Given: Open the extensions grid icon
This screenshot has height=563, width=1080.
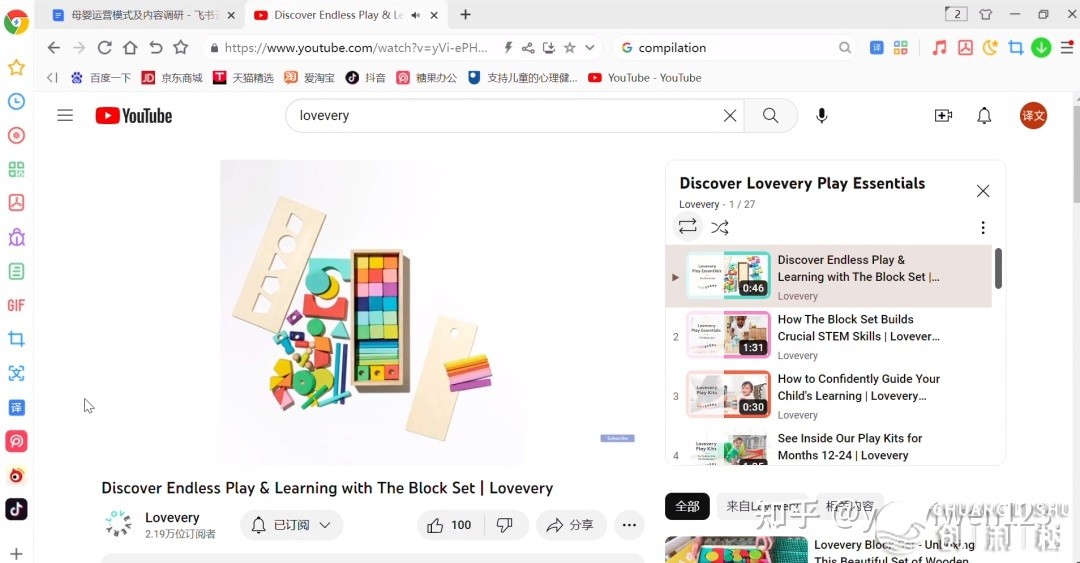Looking at the screenshot, I should pyautogui.click(x=900, y=48).
